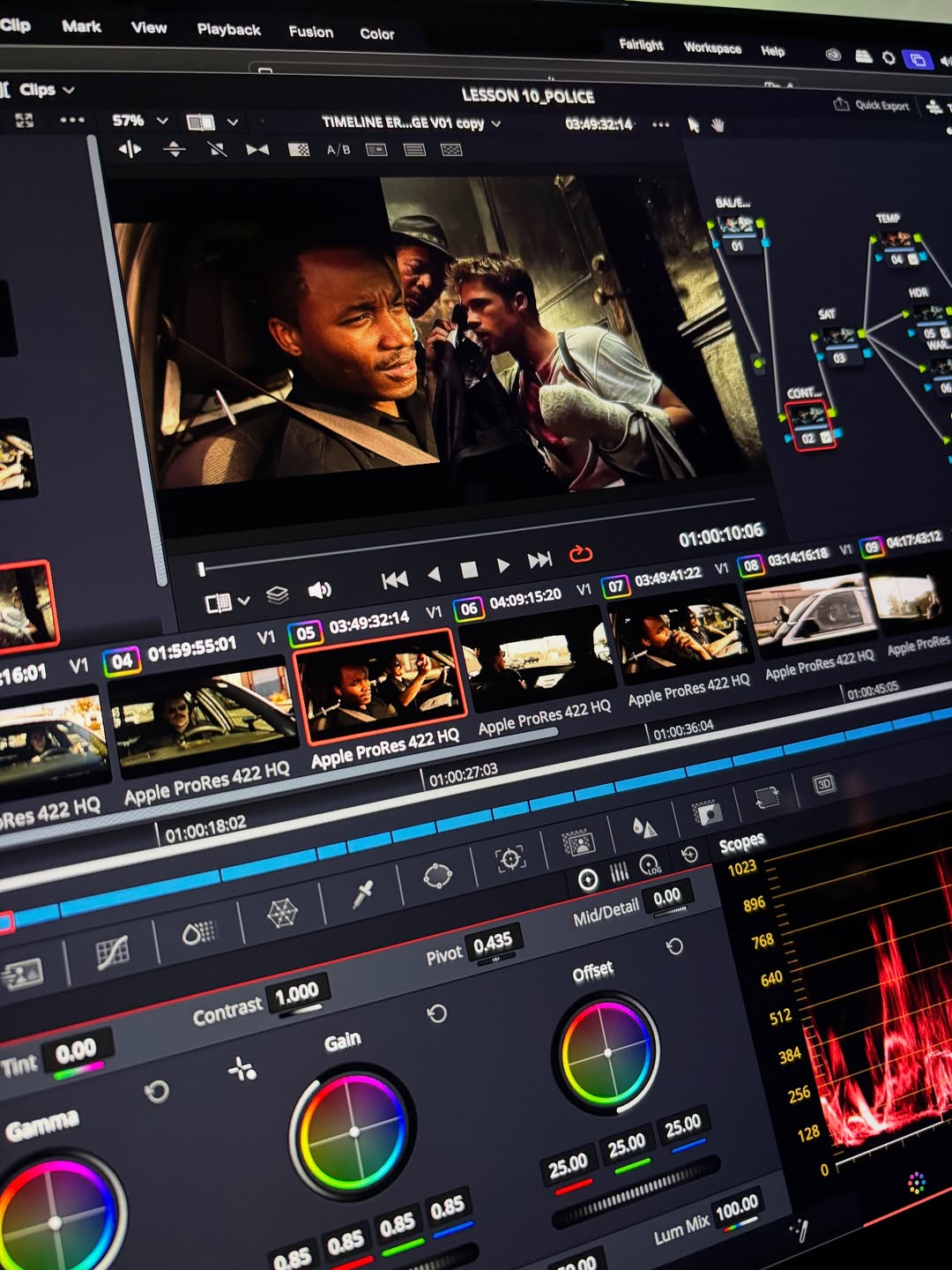952x1270 pixels.
Task: Open the Magic Mask palette
Action: point(578,843)
